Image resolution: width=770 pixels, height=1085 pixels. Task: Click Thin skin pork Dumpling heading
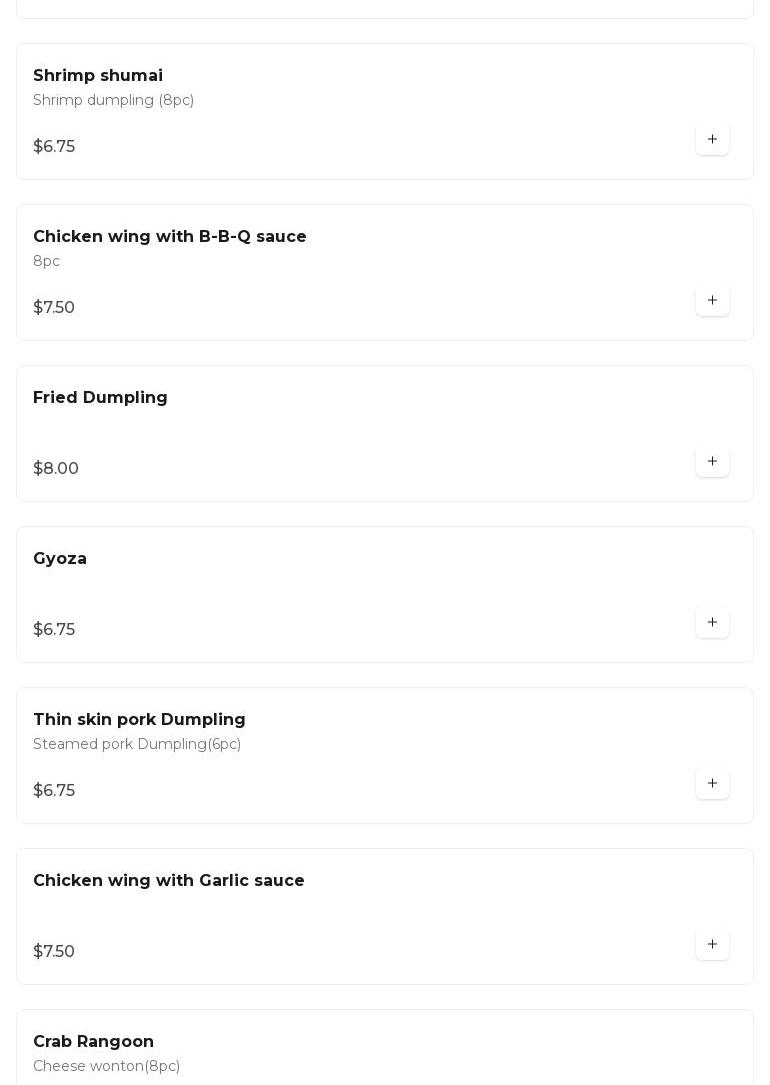coord(139,720)
